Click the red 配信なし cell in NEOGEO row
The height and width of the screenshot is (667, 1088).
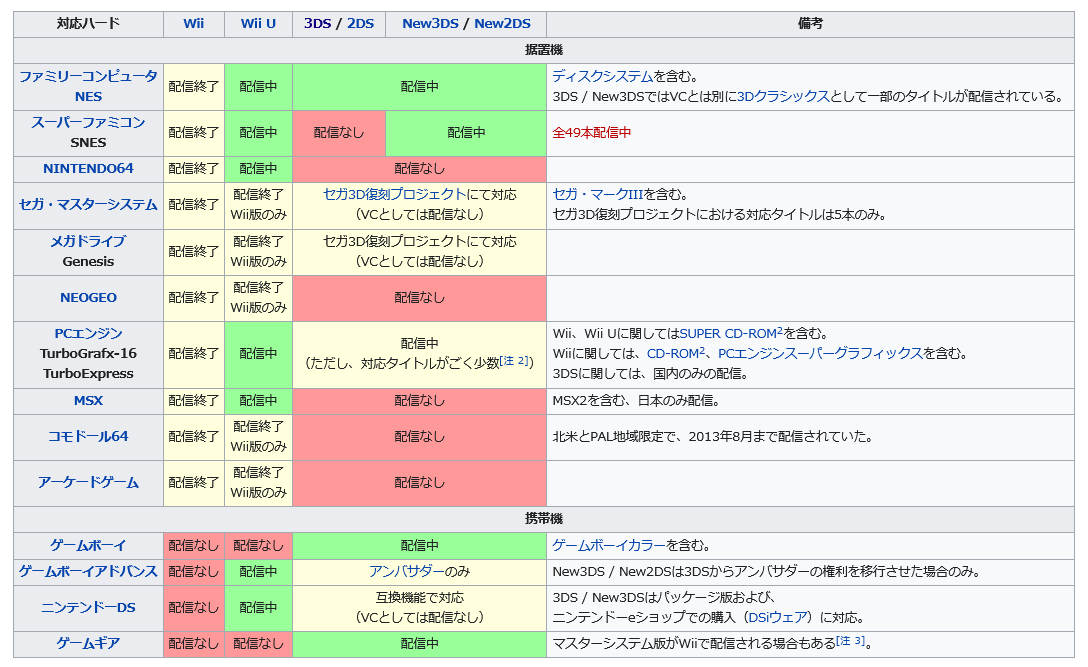pos(419,298)
